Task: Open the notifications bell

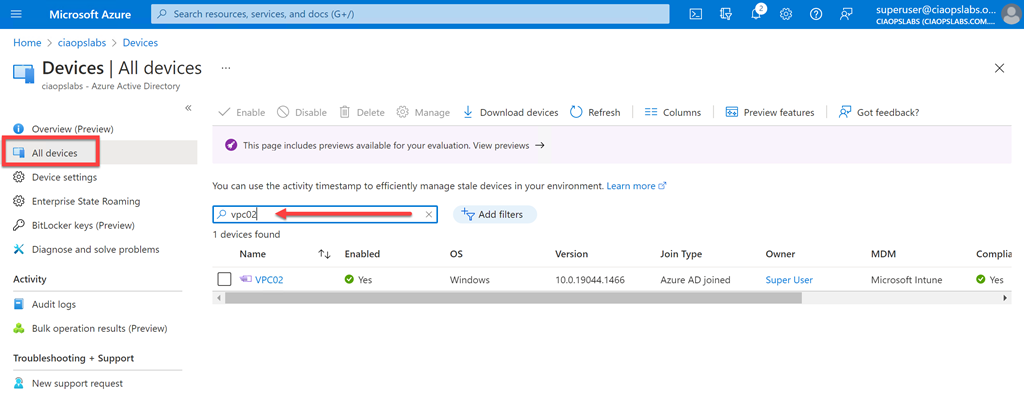Action: pyautogui.click(x=756, y=14)
